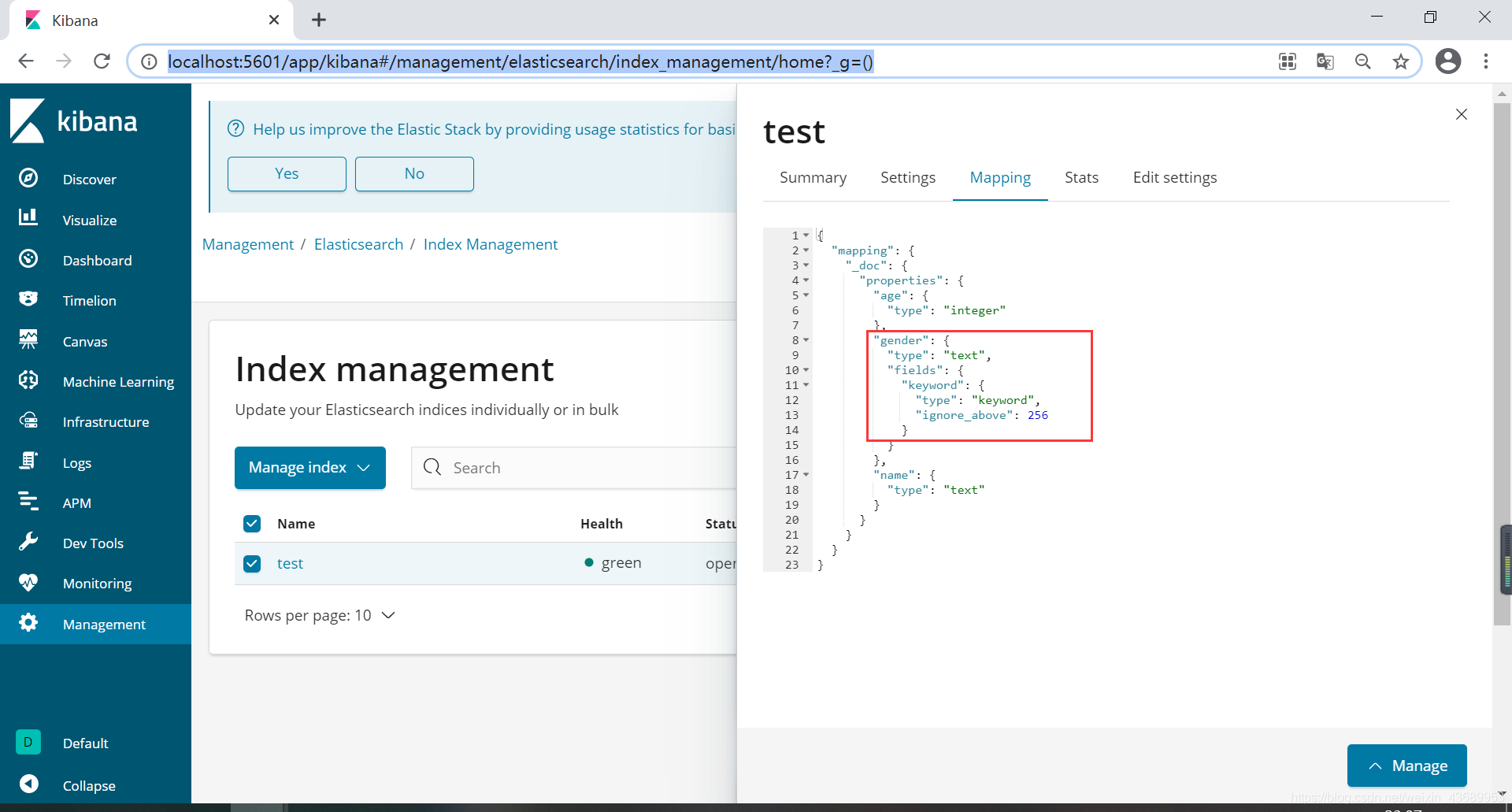The width and height of the screenshot is (1512, 812).
Task: Expand the Manage button menu in flyout
Action: click(x=1407, y=766)
